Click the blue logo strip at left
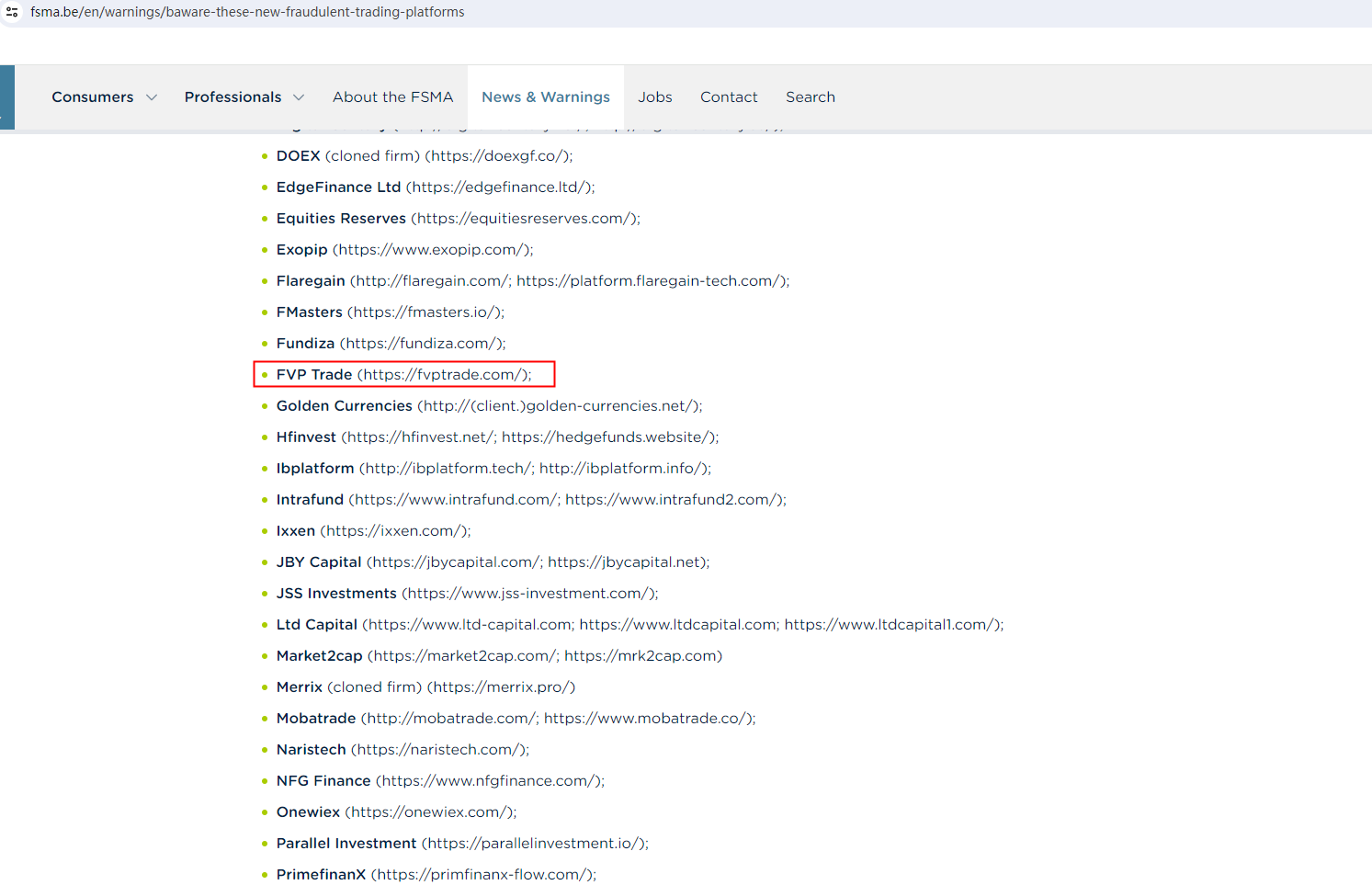The image size is (1372, 885). point(7,97)
